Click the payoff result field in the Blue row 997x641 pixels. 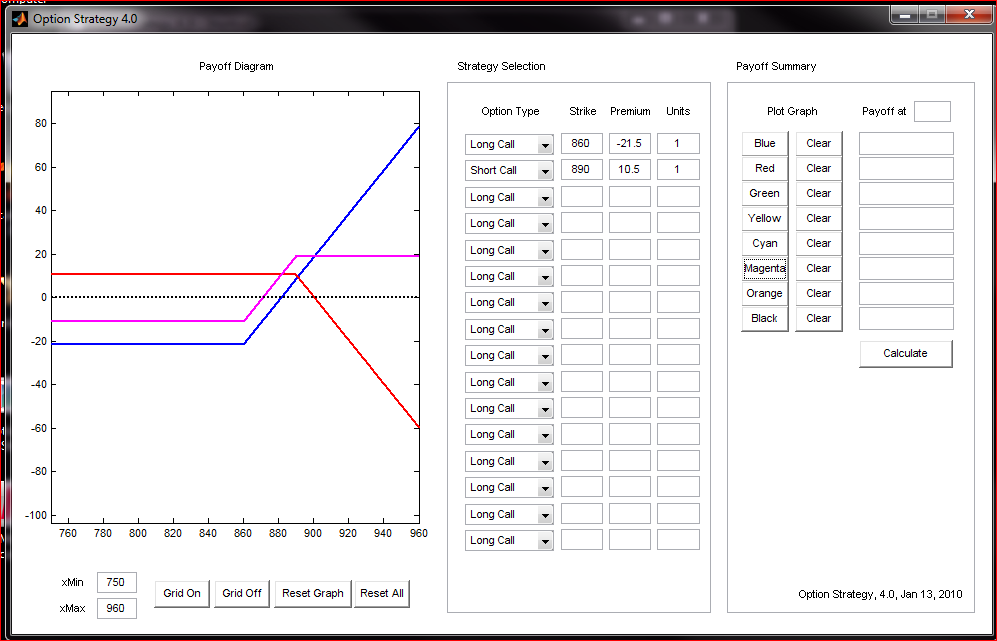tap(906, 143)
